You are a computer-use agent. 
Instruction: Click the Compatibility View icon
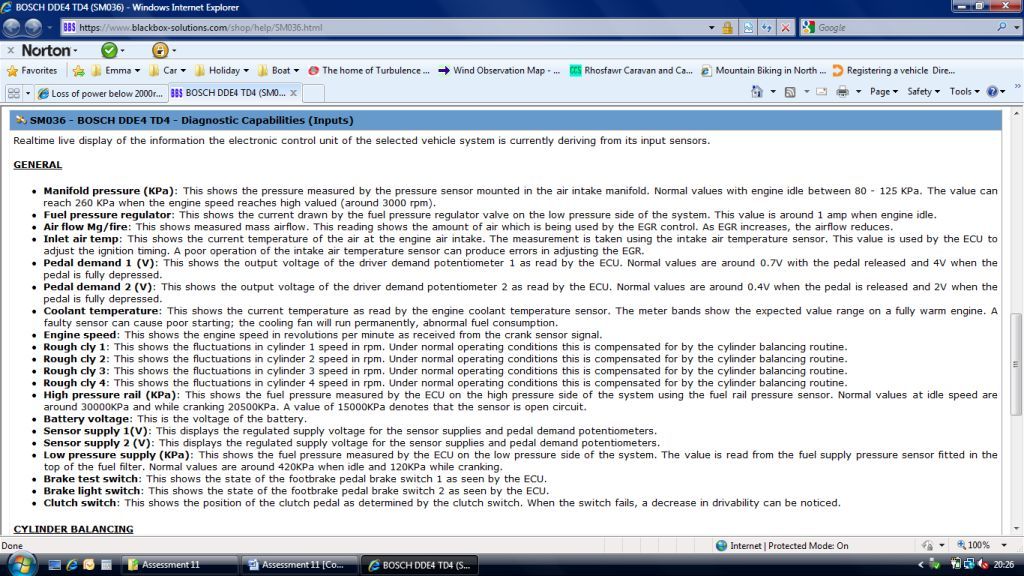click(x=748, y=27)
